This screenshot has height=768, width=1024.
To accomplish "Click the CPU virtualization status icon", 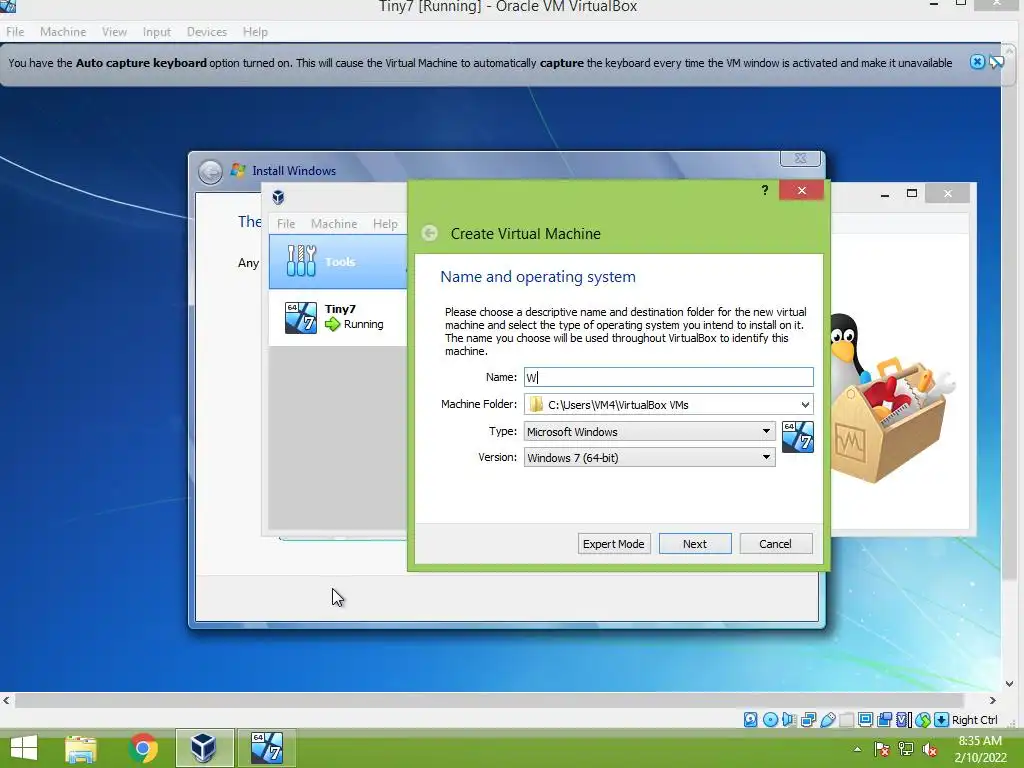I will click(x=903, y=720).
